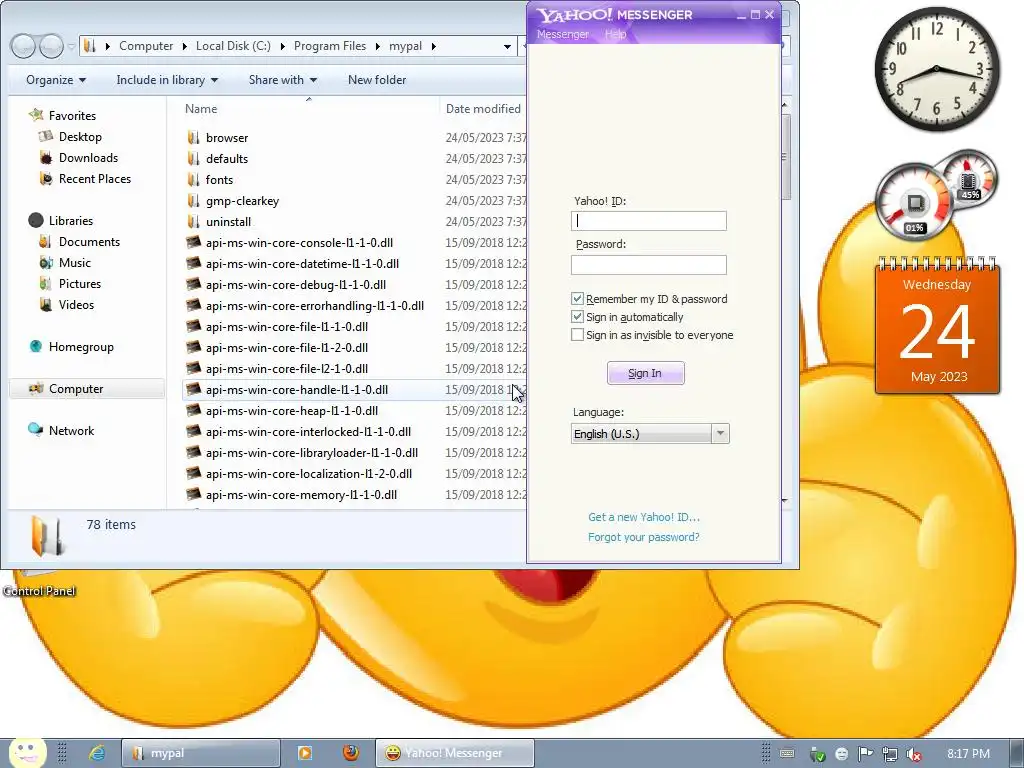
Task: Select Network in the navigation pane
Action: pyautogui.click(x=71, y=430)
